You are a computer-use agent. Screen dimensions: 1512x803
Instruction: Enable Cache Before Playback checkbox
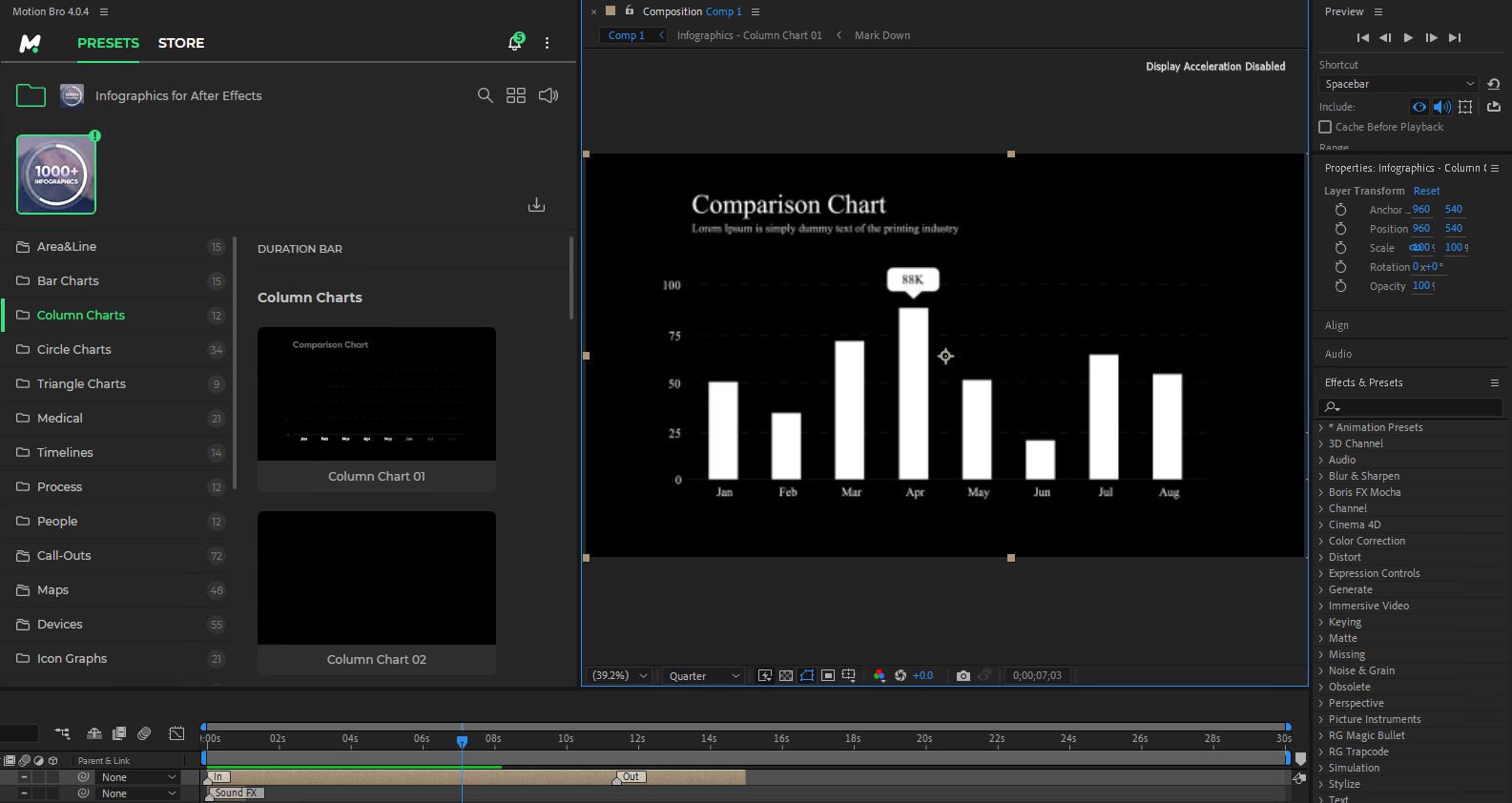[1325, 127]
